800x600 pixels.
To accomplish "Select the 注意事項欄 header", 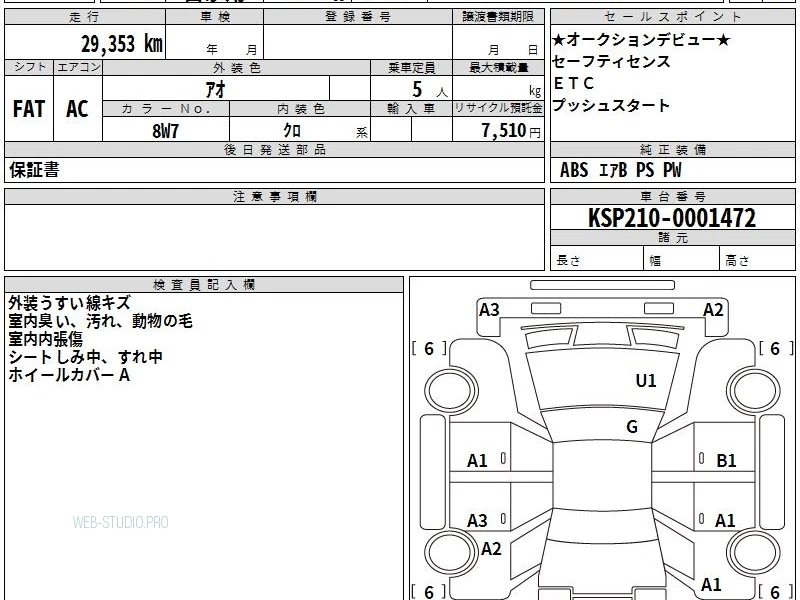I will tap(274, 196).
